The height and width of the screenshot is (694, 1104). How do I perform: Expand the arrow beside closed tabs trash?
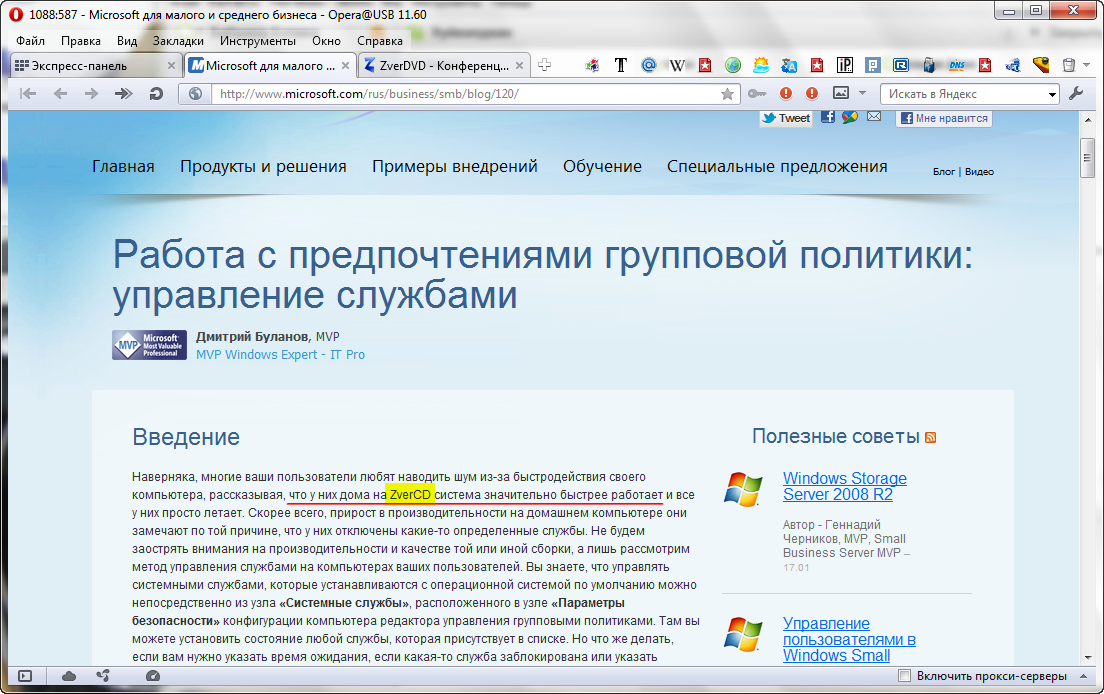[x=1086, y=65]
